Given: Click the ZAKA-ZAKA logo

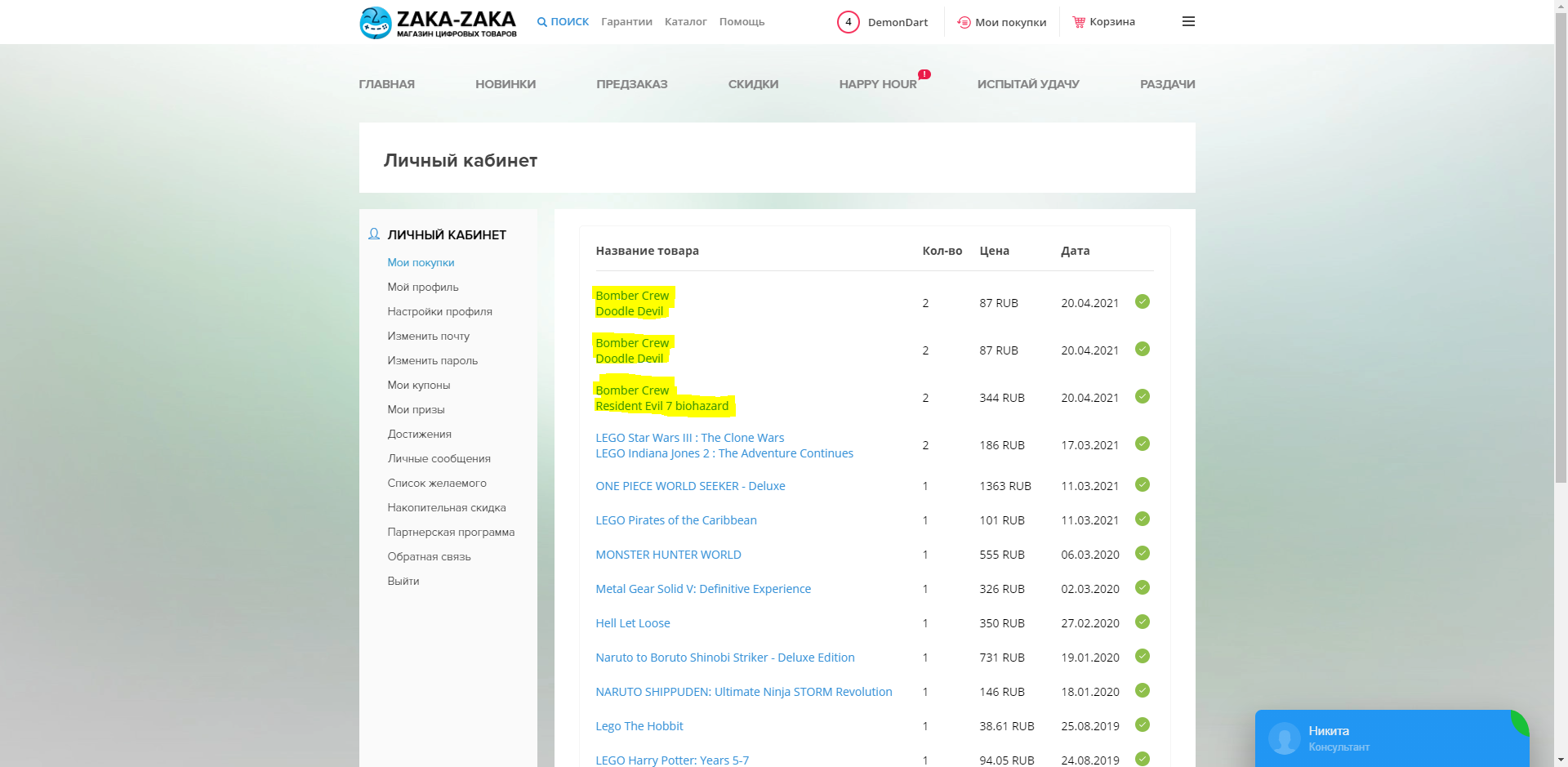Looking at the screenshot, I should click(x=438, y=23).
